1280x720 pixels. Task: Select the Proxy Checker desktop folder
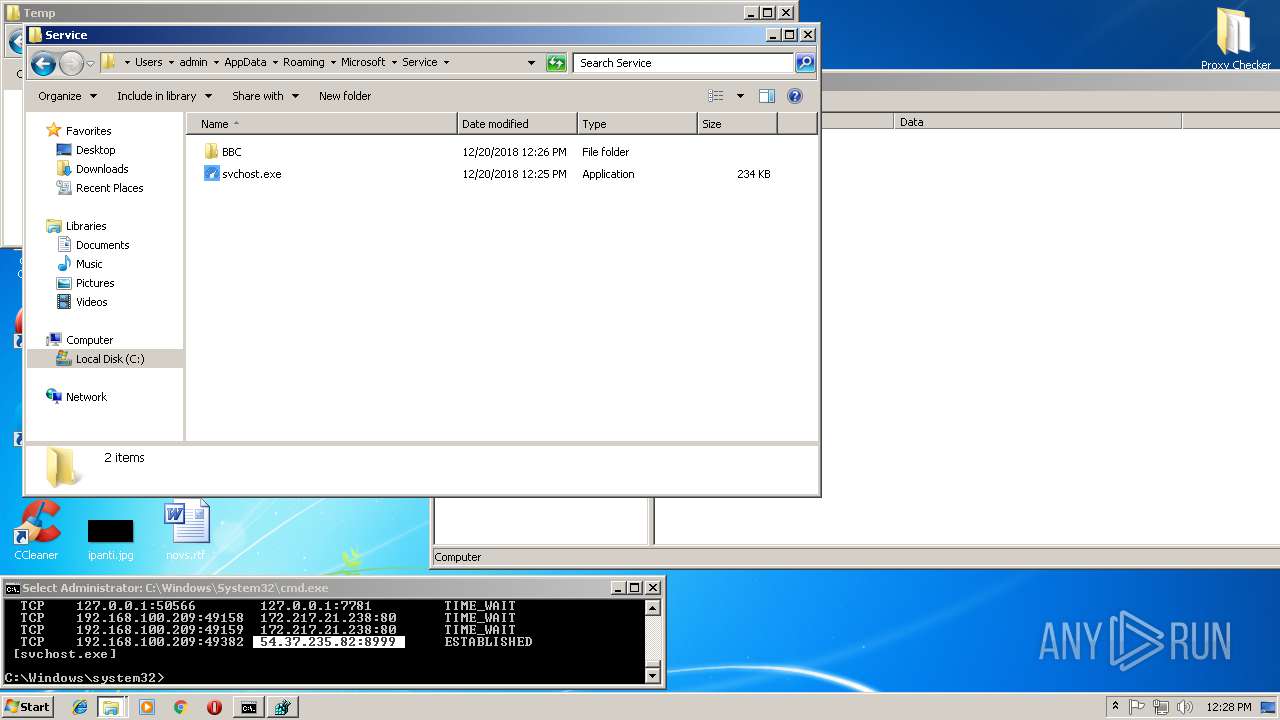click(1236, 39)
